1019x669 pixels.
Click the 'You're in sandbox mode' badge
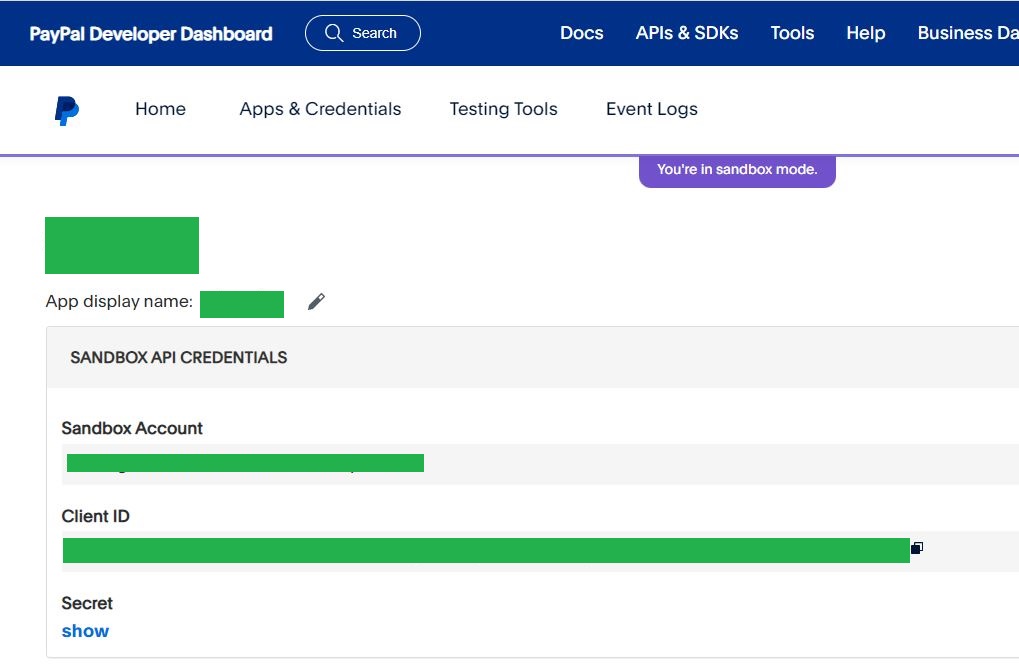pos(737,170)
